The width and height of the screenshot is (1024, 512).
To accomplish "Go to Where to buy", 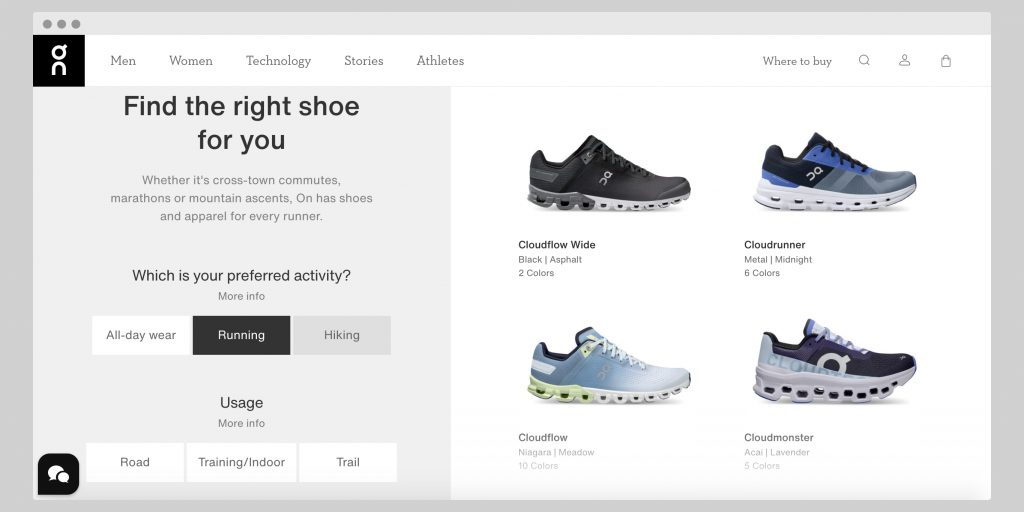I will tap(797, 61).
